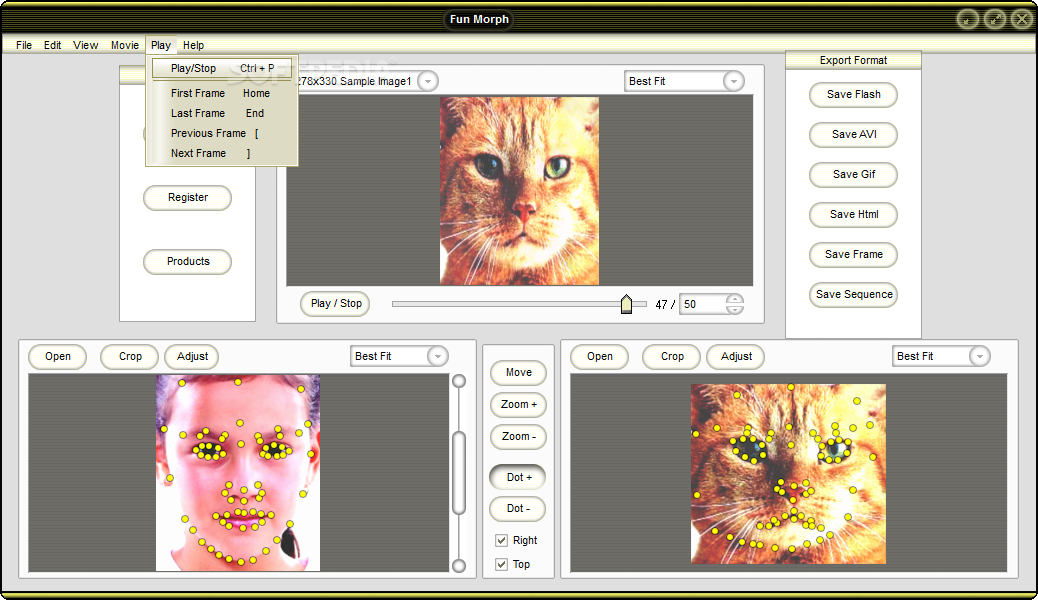Click the Register button
Viewport: 1038px width, 600px height.
[x=187, y=197]
